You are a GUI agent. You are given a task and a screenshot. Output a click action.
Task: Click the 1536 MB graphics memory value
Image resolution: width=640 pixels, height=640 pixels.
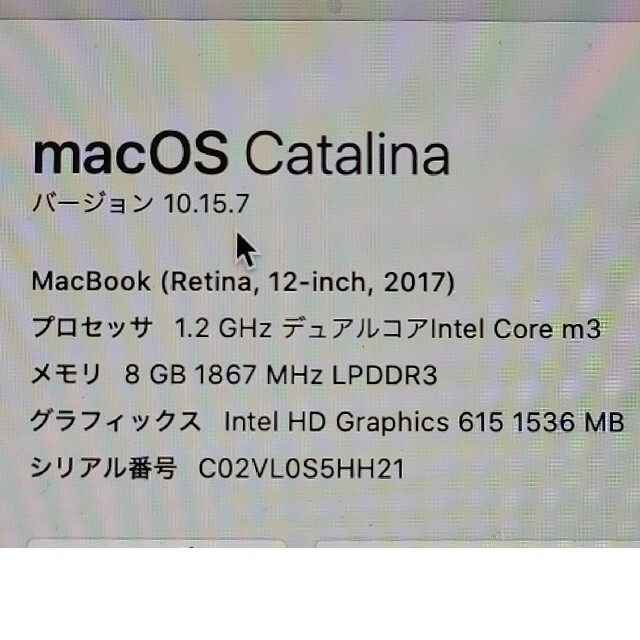click(568, 422)
